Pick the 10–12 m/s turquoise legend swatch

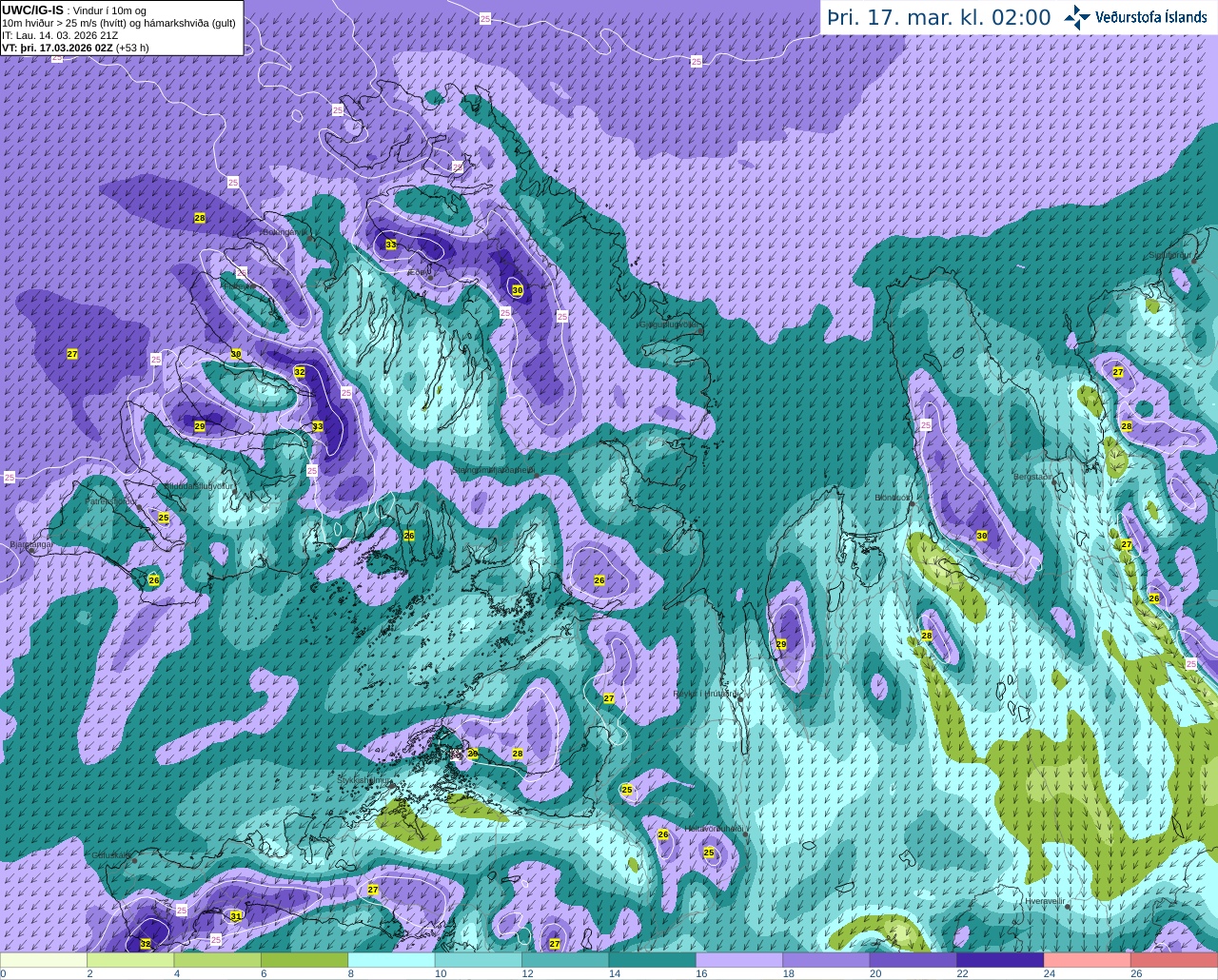pyautogui.click(x=478, y=960)
